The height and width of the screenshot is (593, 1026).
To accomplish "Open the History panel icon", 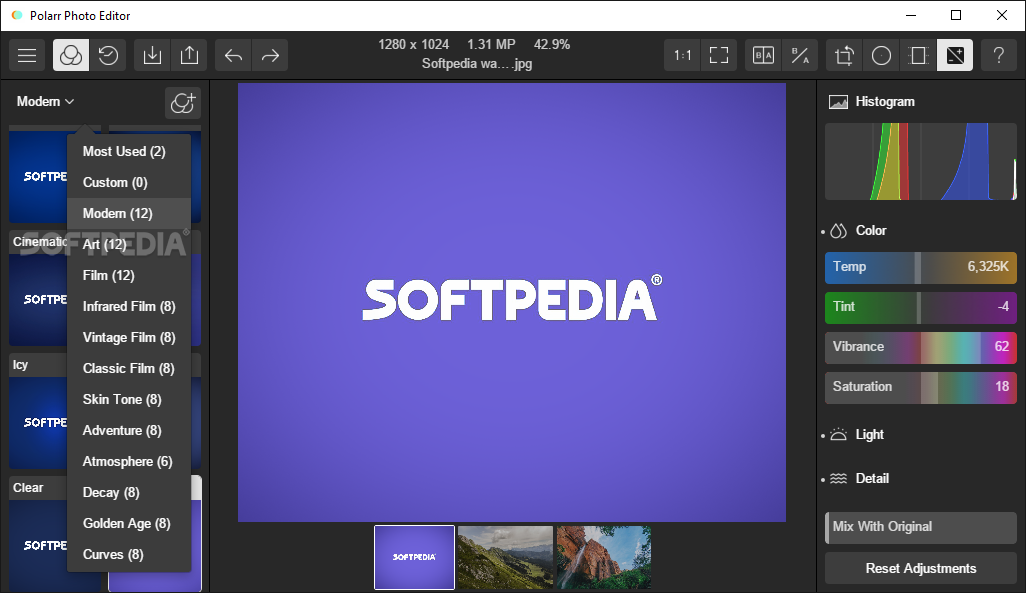I will (x=108, y=55).
